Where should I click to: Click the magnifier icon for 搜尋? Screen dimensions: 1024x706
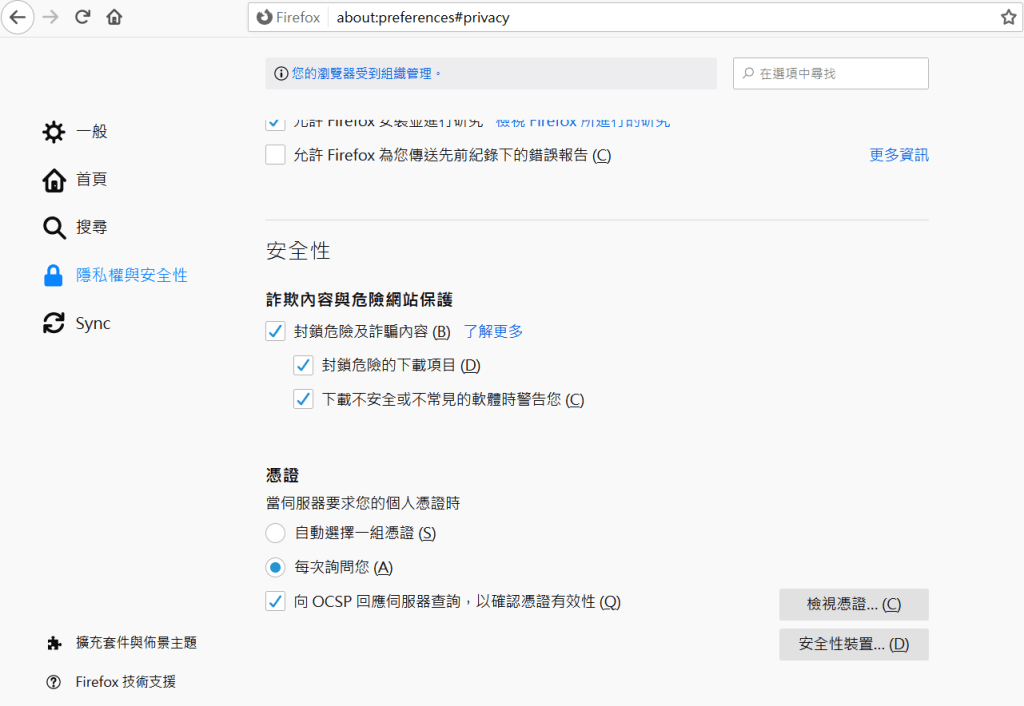pyautogui.click(x=54, y=228)
